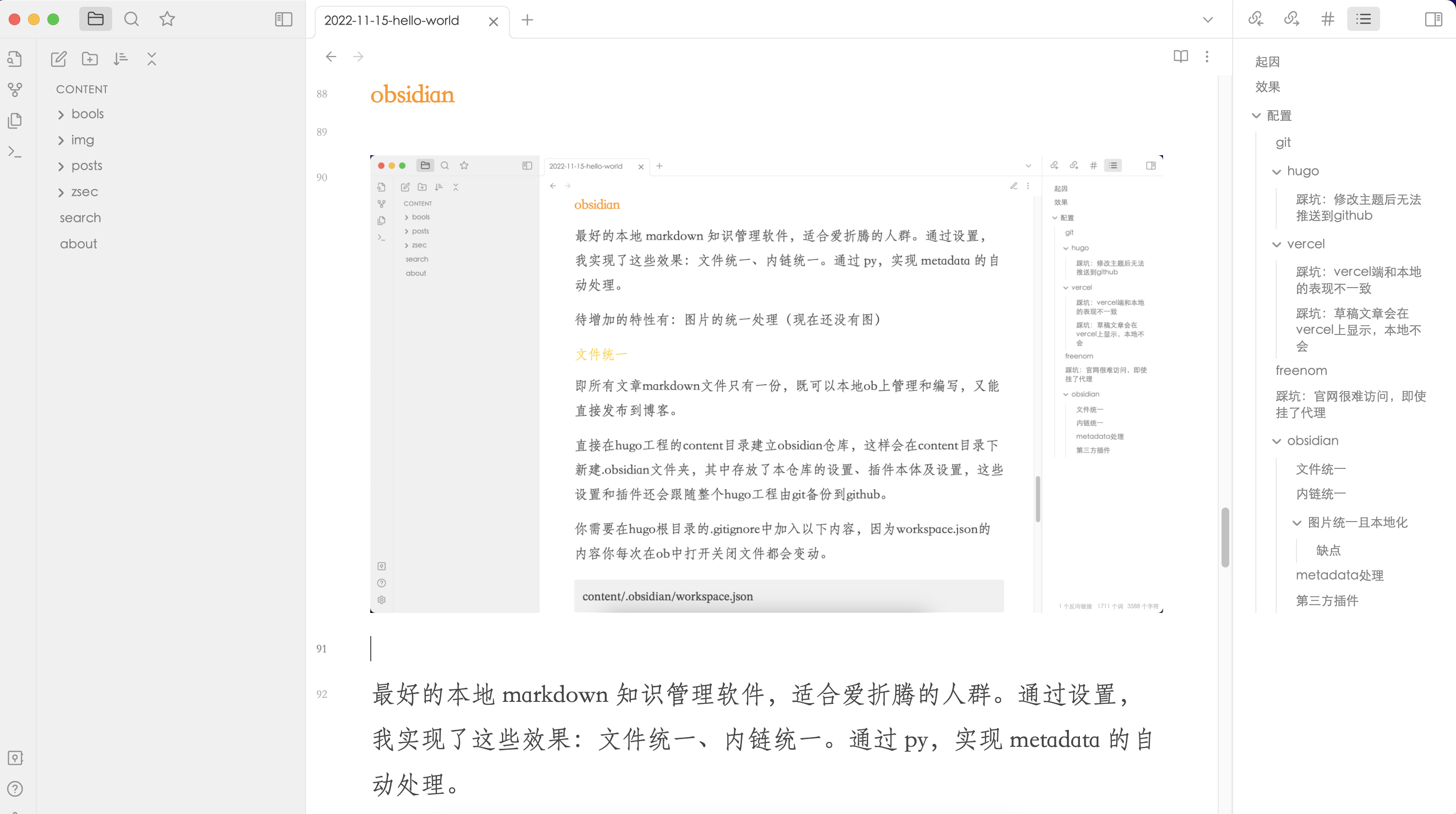Jump to 文件统一 outline heading

[x=1320, y=468]
